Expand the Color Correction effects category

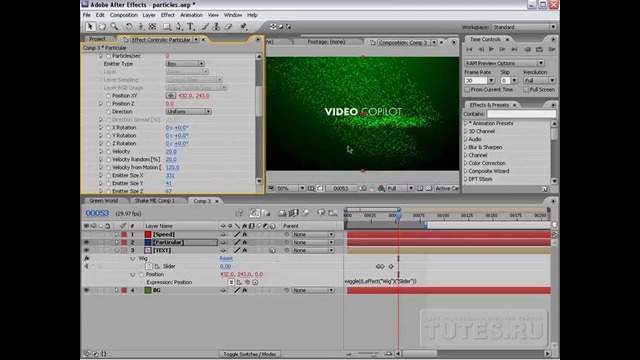point(466,163)
